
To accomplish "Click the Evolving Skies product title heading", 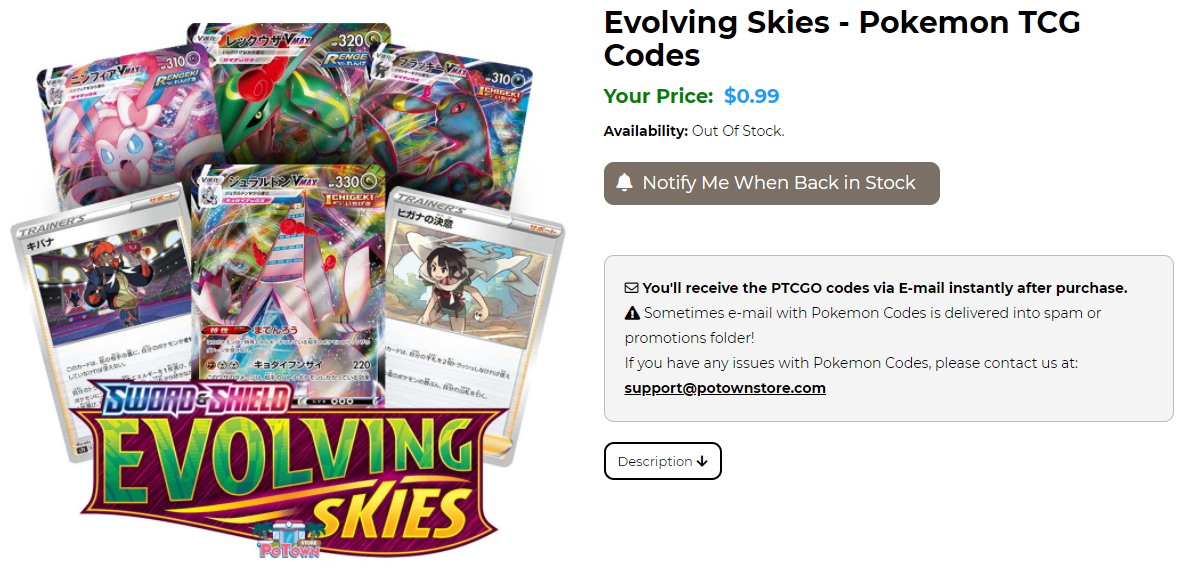I will [842, 38].
